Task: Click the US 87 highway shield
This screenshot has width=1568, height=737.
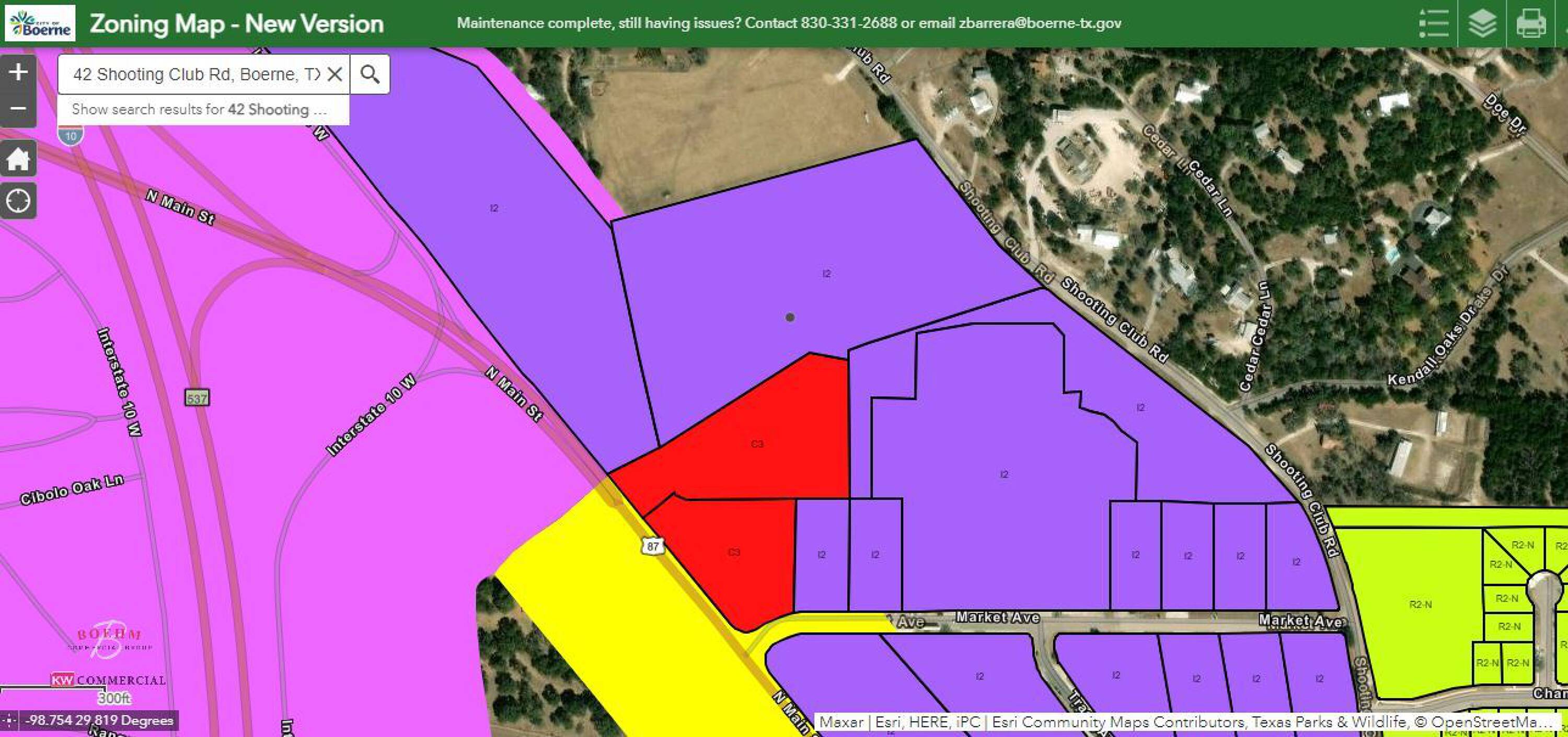Action: tap(652, 545)
